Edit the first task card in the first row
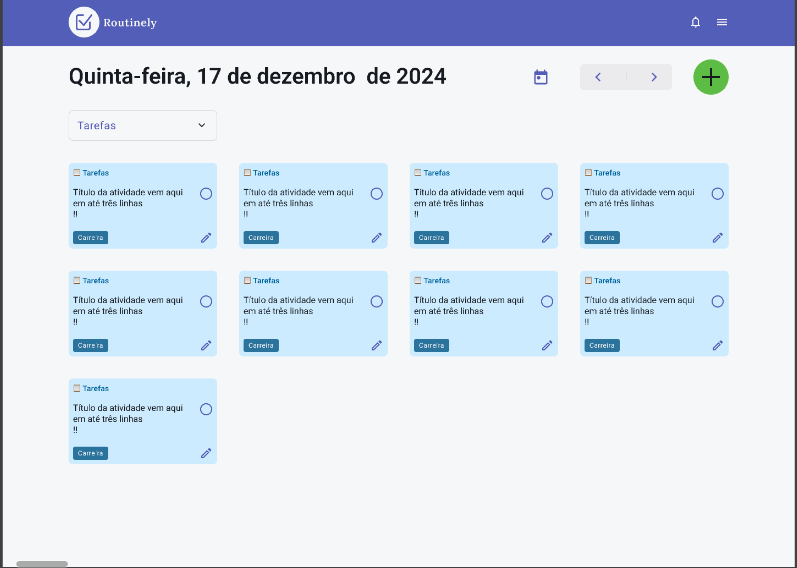797x568 pixels. [206, 238]
